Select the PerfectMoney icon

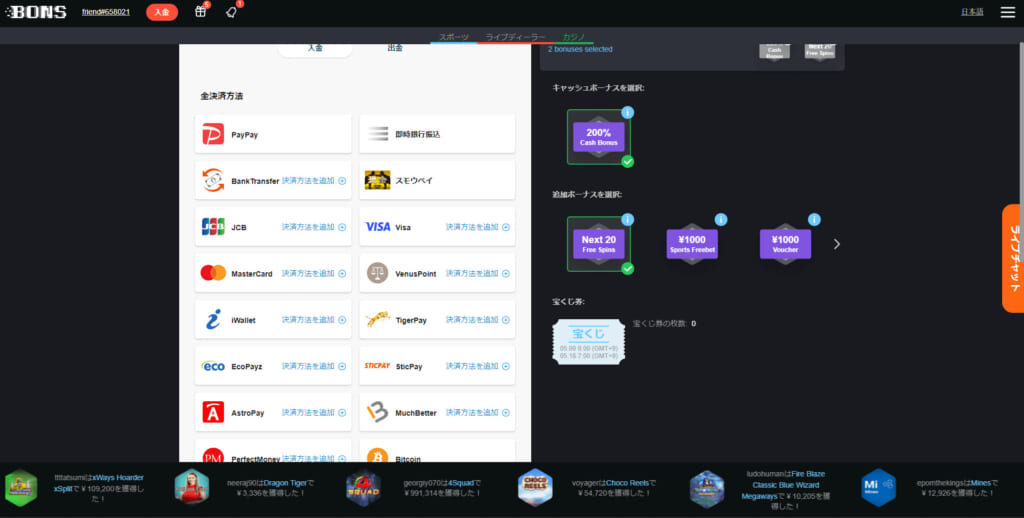coord(213,457)
